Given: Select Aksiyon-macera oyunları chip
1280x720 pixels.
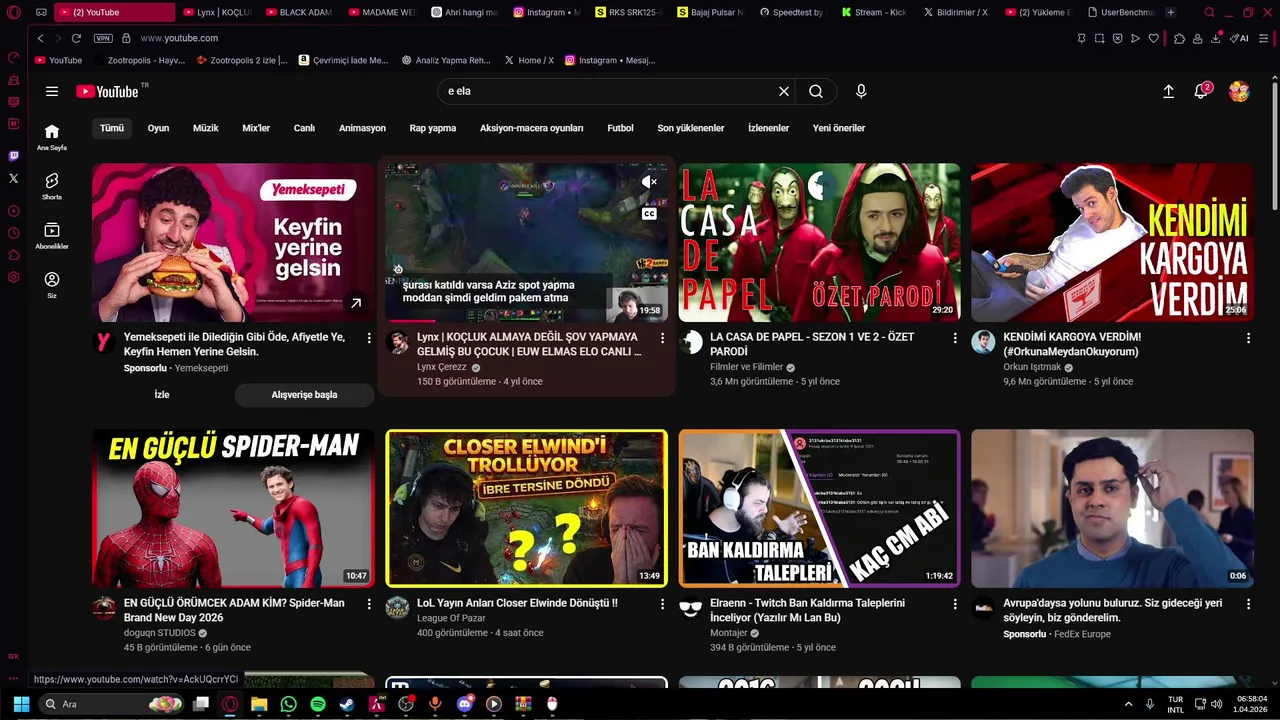Looking at the screenshot, I should (x=531, y=128).
